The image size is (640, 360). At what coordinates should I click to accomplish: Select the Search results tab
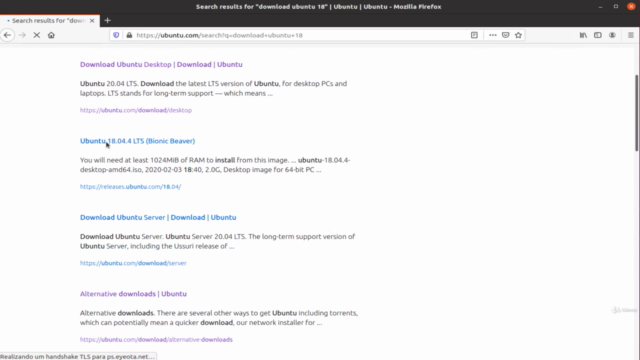pyautogui.click(x=50, y=20)
